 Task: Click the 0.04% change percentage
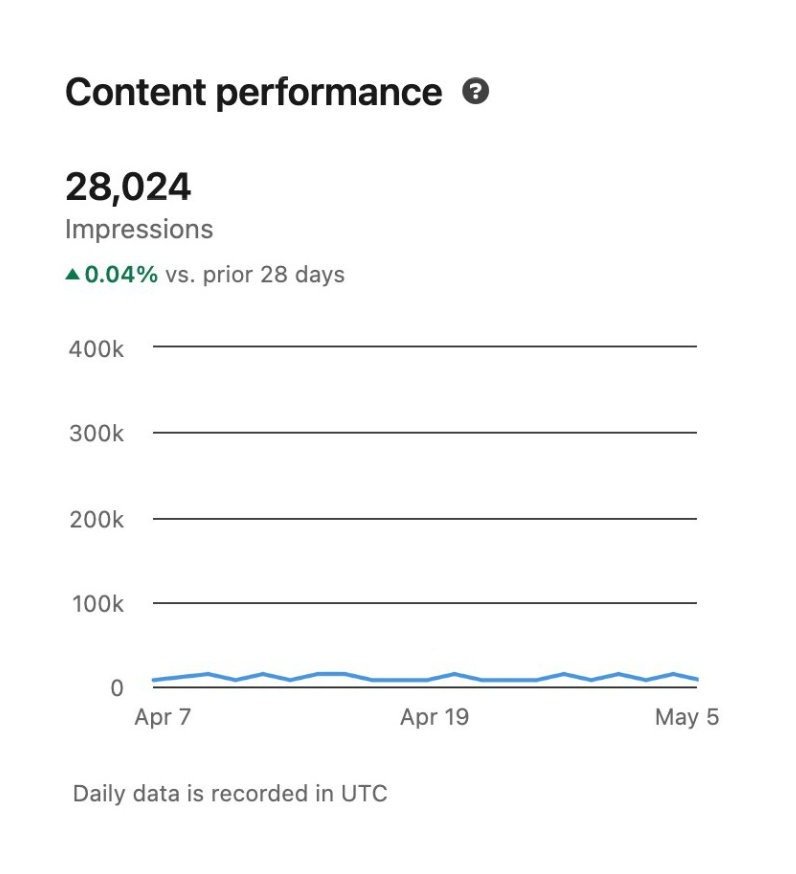121,275
